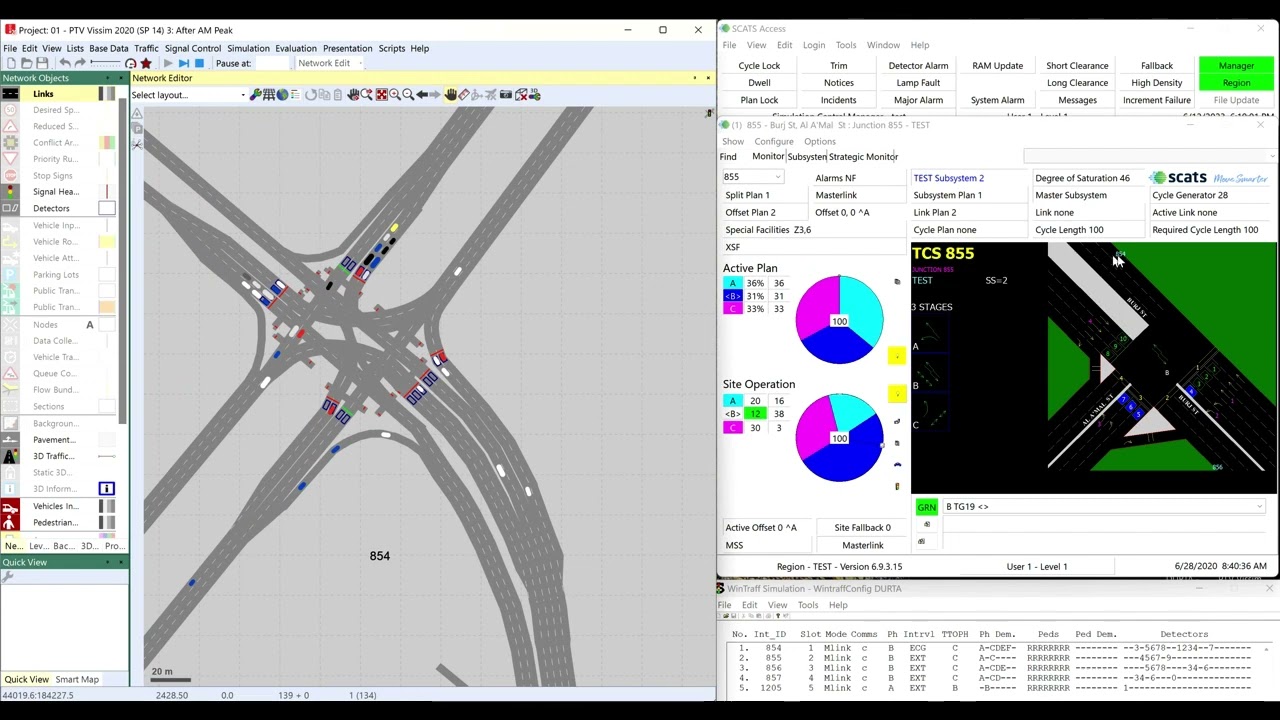Toggle Links visibility bars

click(106, 94)
